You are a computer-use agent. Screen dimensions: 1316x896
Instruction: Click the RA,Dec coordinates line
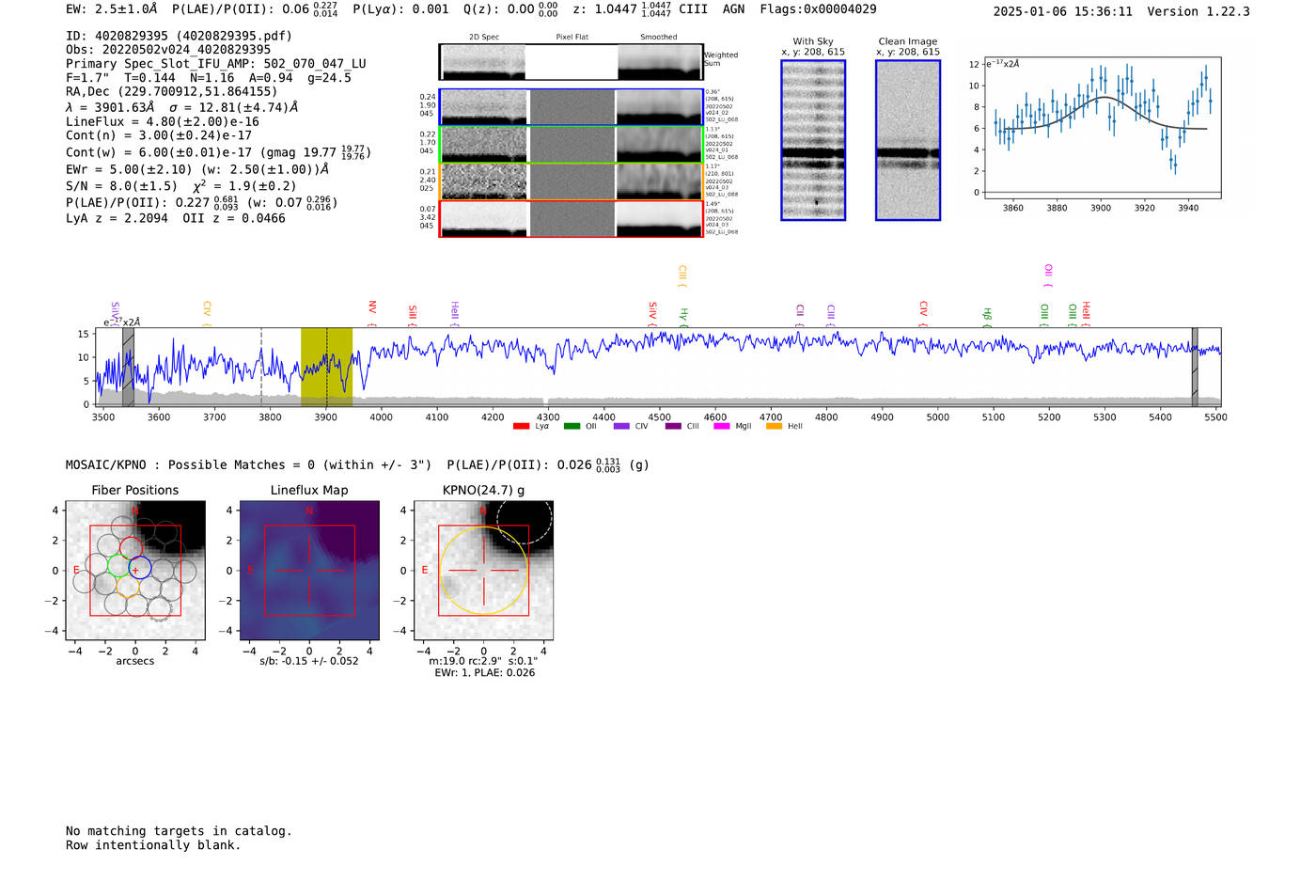tap(172, 91)
